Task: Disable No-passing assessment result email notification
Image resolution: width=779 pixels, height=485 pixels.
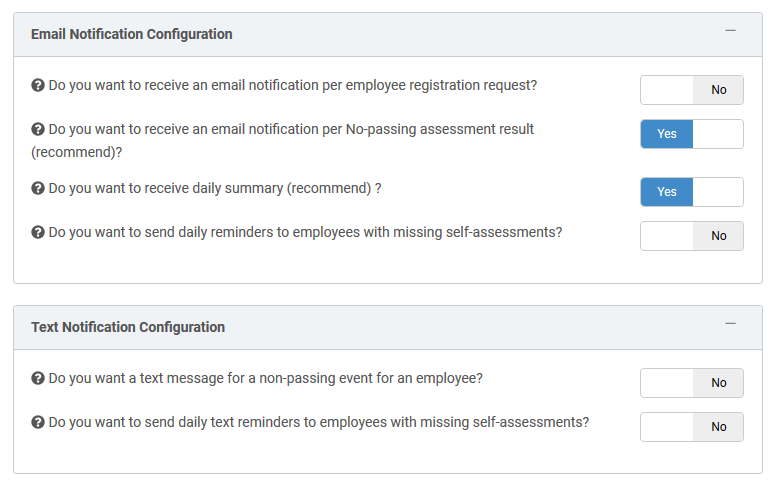Action: click(692, 134)
